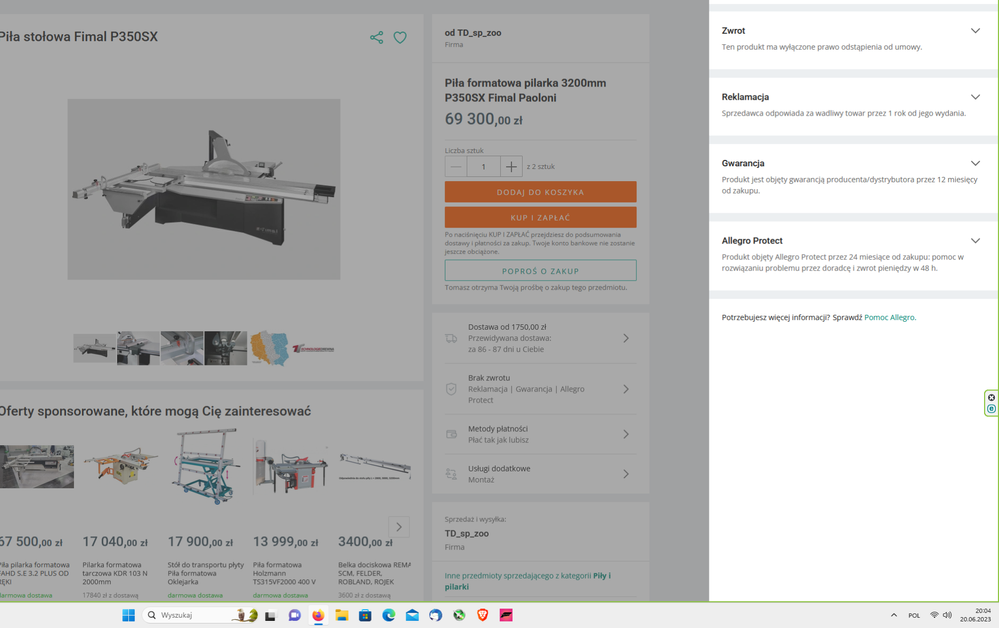Increase quantity with the plus button

click(x=511, y=167)
